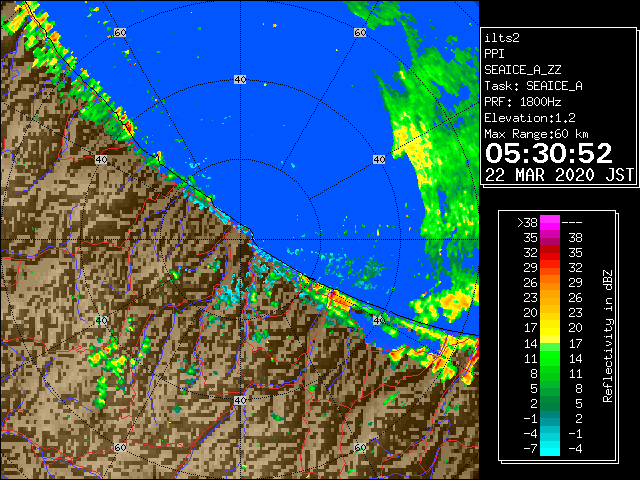Pick the yellow legend swatch beside "17"

550,328
